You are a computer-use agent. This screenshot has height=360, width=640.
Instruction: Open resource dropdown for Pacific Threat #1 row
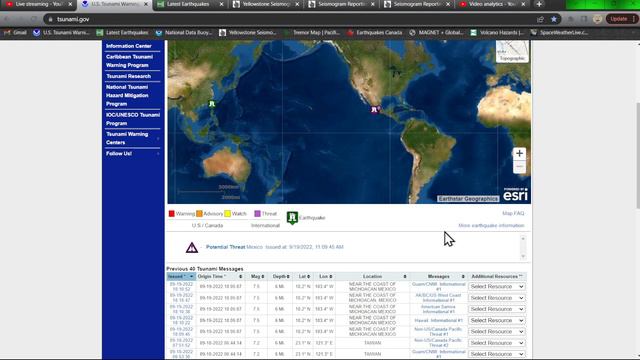click(497, 331)
